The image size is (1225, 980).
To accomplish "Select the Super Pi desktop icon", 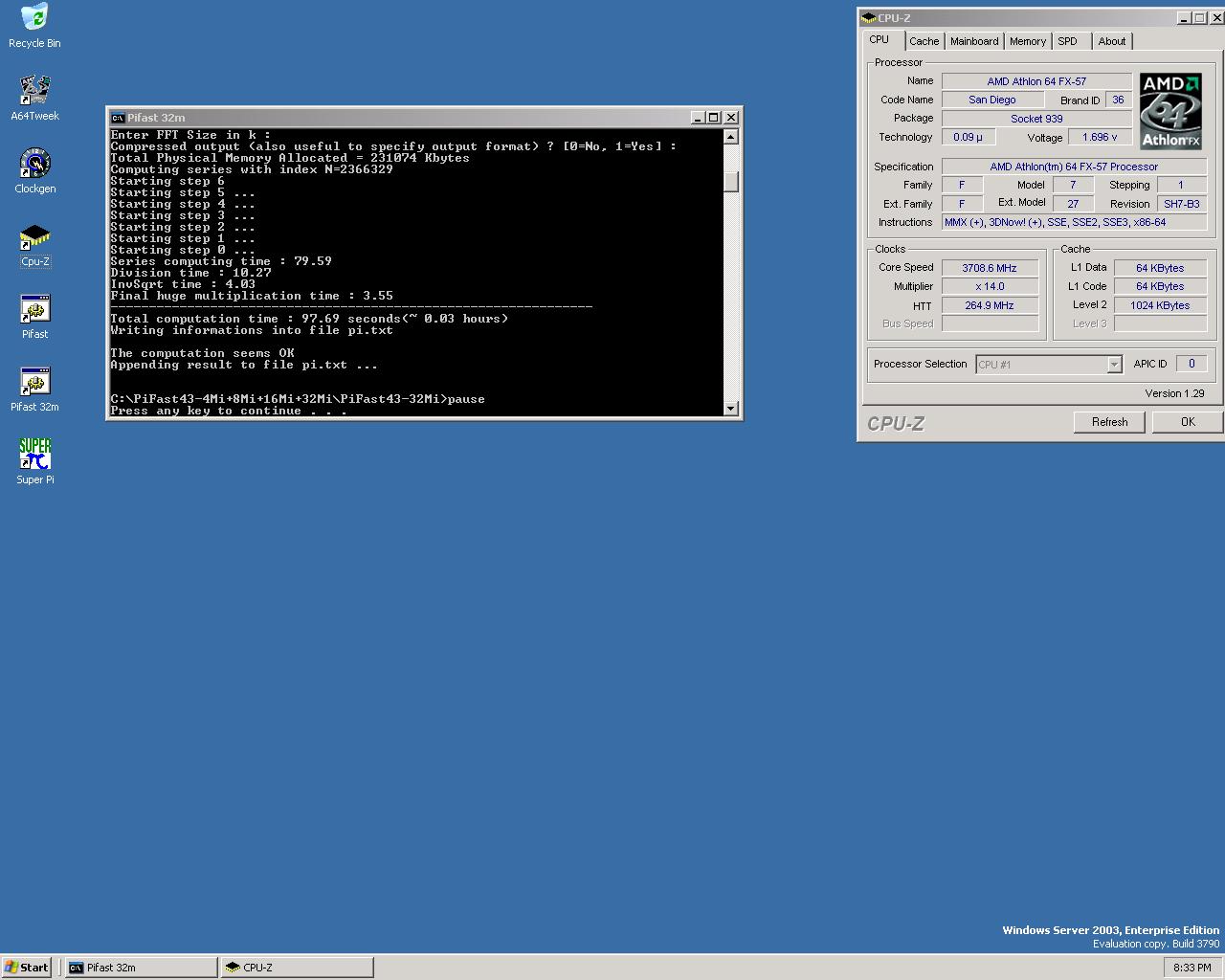I will 34,461.
